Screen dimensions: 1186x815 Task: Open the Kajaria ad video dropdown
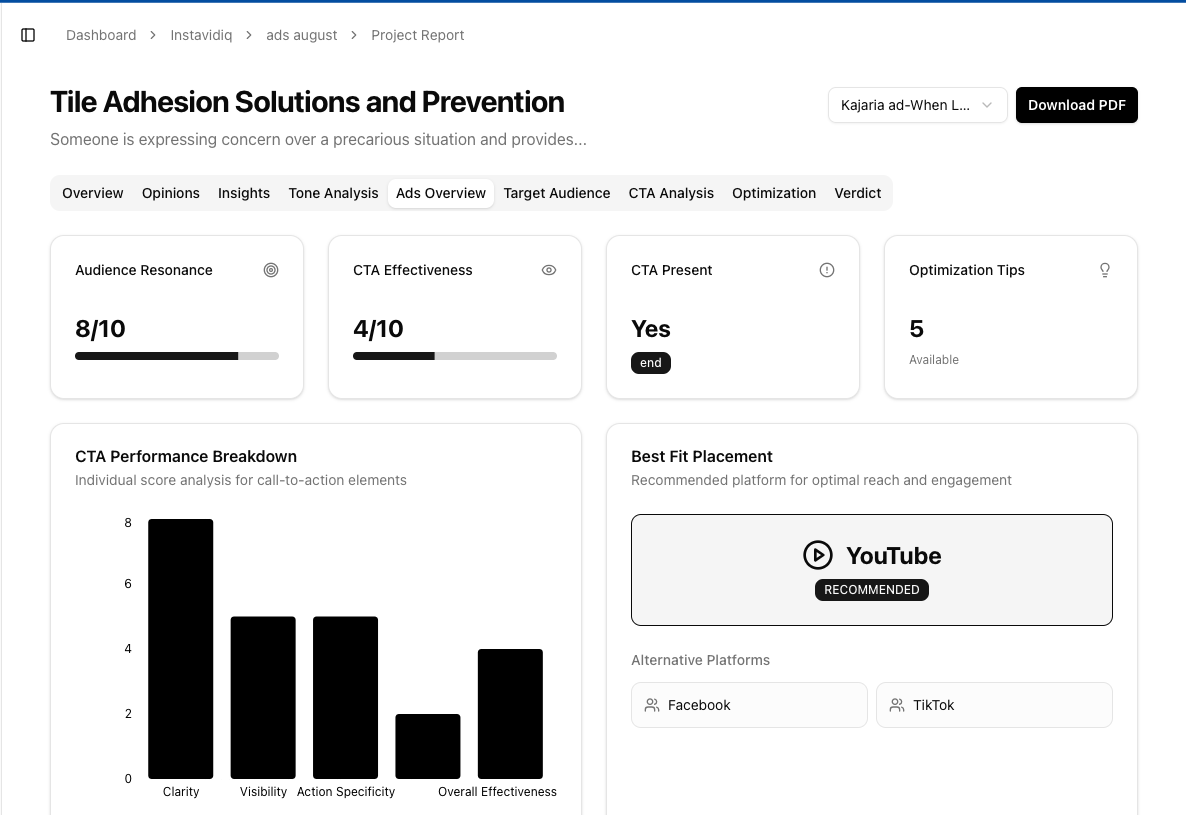(917, 105)
